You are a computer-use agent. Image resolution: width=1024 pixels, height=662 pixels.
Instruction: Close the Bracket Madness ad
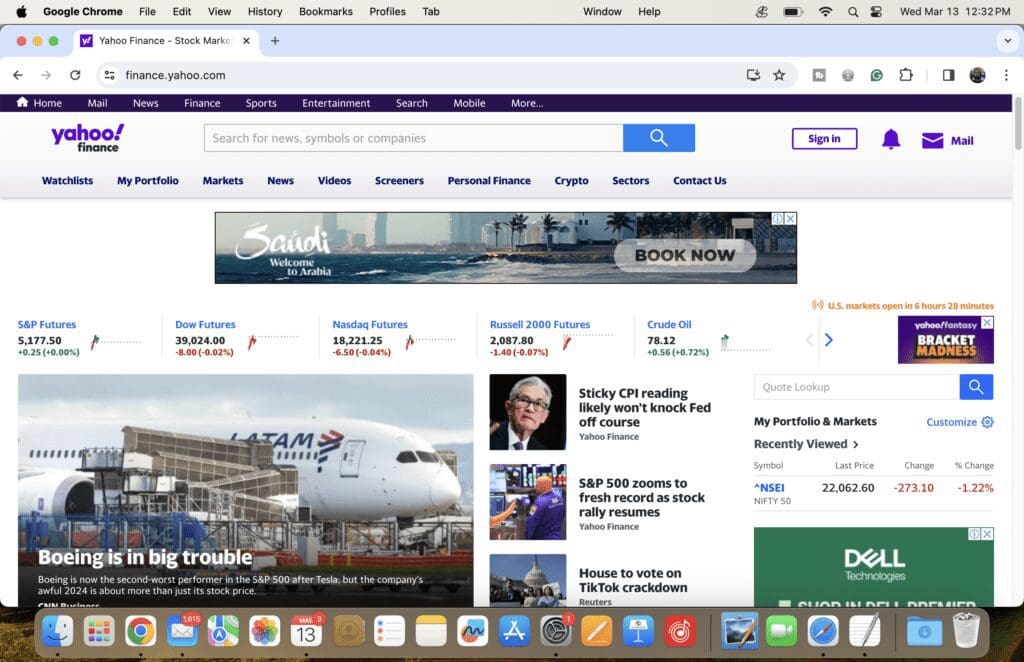987,323
